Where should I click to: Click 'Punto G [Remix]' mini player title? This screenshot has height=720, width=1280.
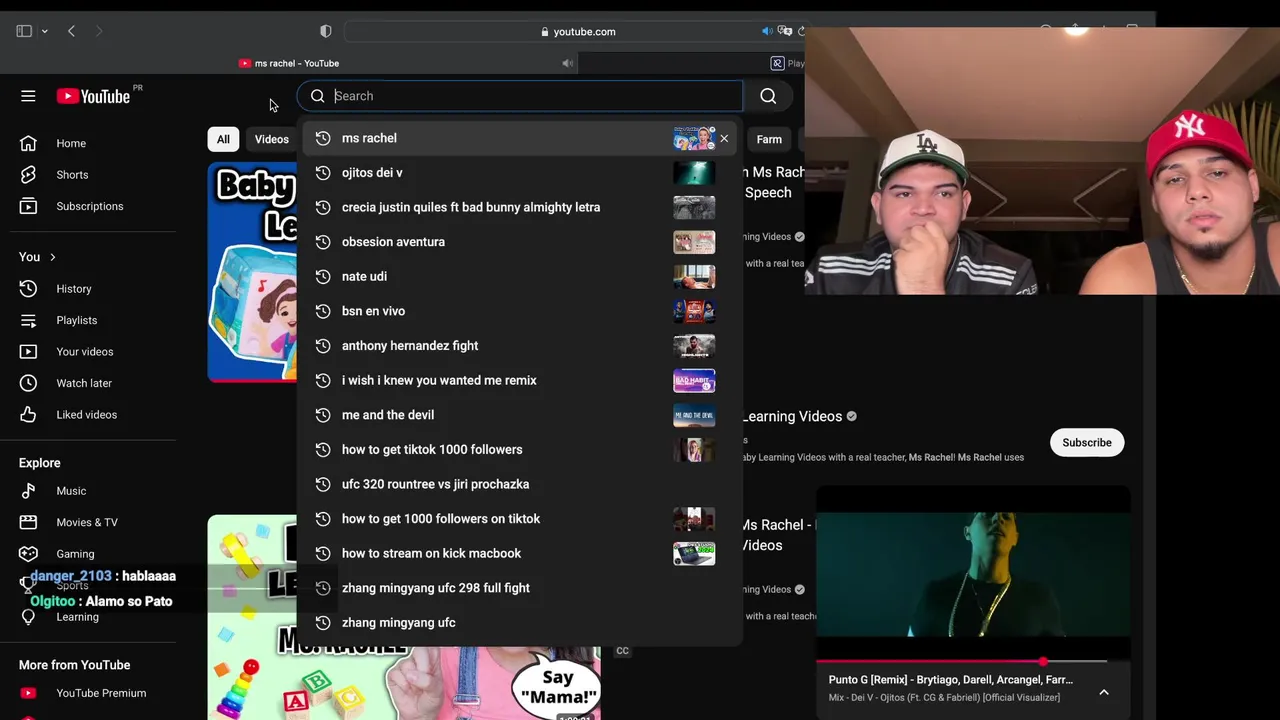951,680
